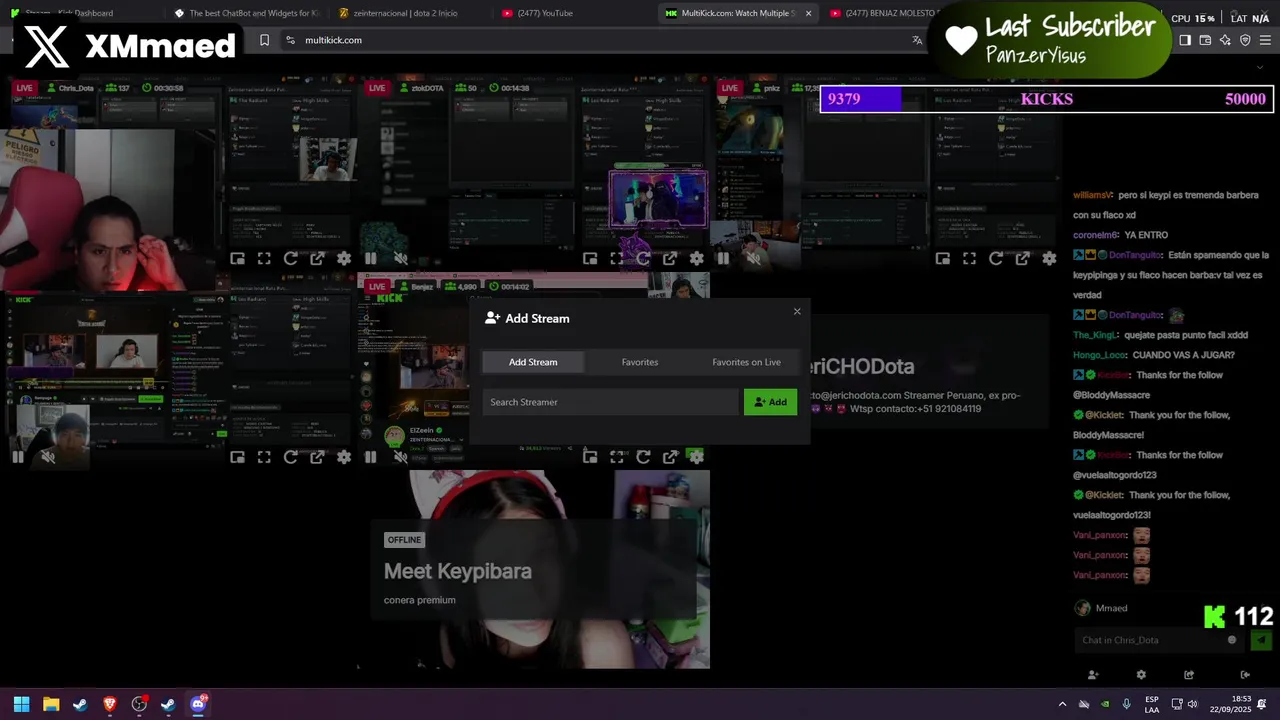This screenshot has width=1280, height=720.
Task: Open the bottom-left stream tile's settings gear
Action: pos(344,457)
